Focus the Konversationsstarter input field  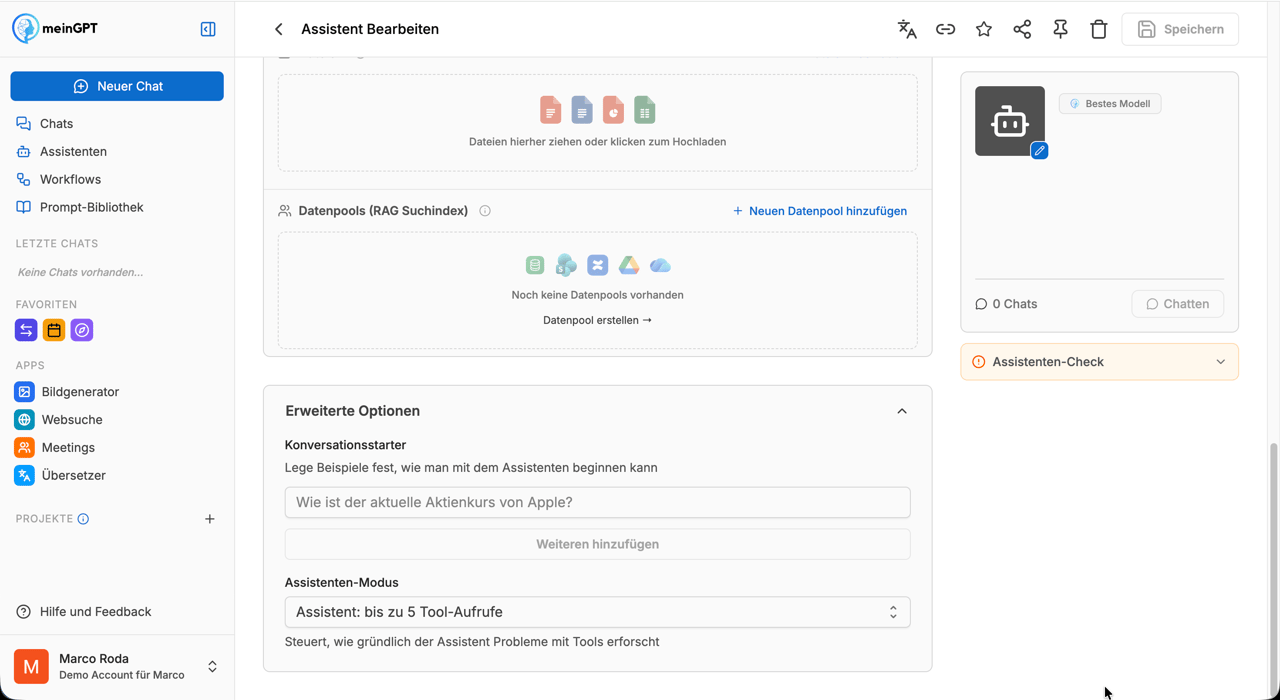(x=597, y=502)
